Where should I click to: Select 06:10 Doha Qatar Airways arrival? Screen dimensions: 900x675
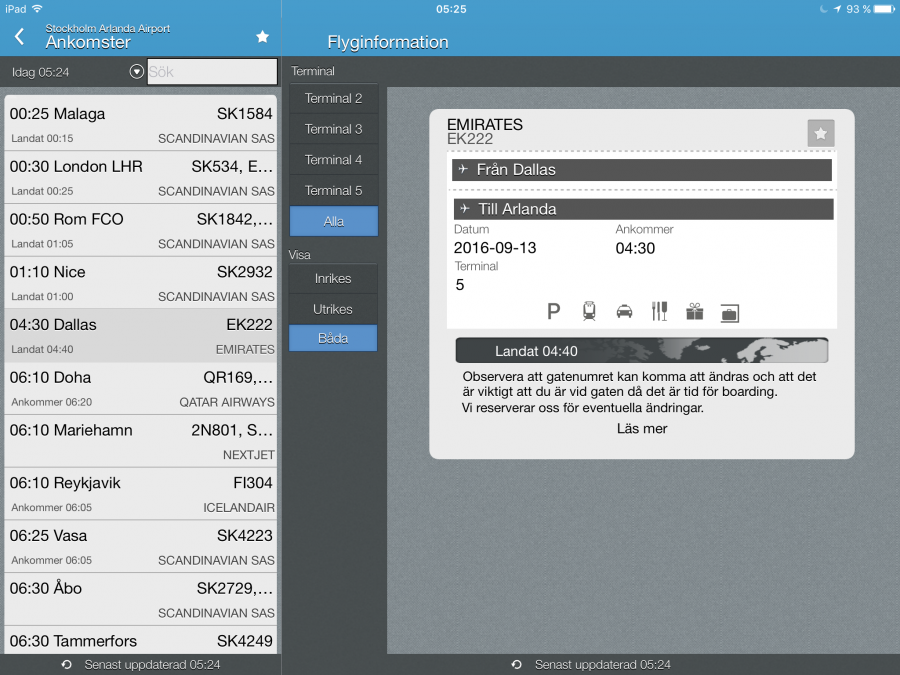[141, 389]
